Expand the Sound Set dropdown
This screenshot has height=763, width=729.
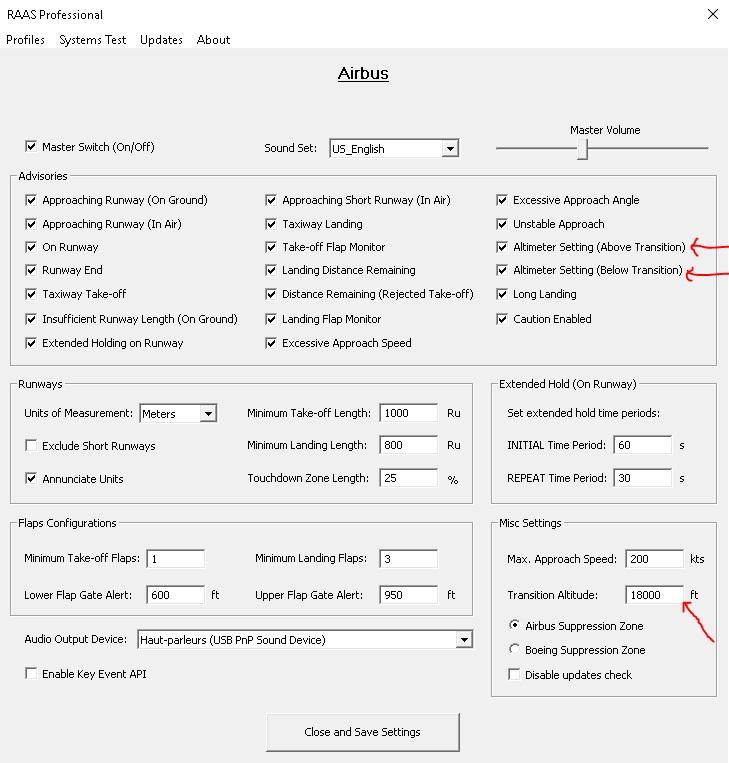(x=450, y=148)
